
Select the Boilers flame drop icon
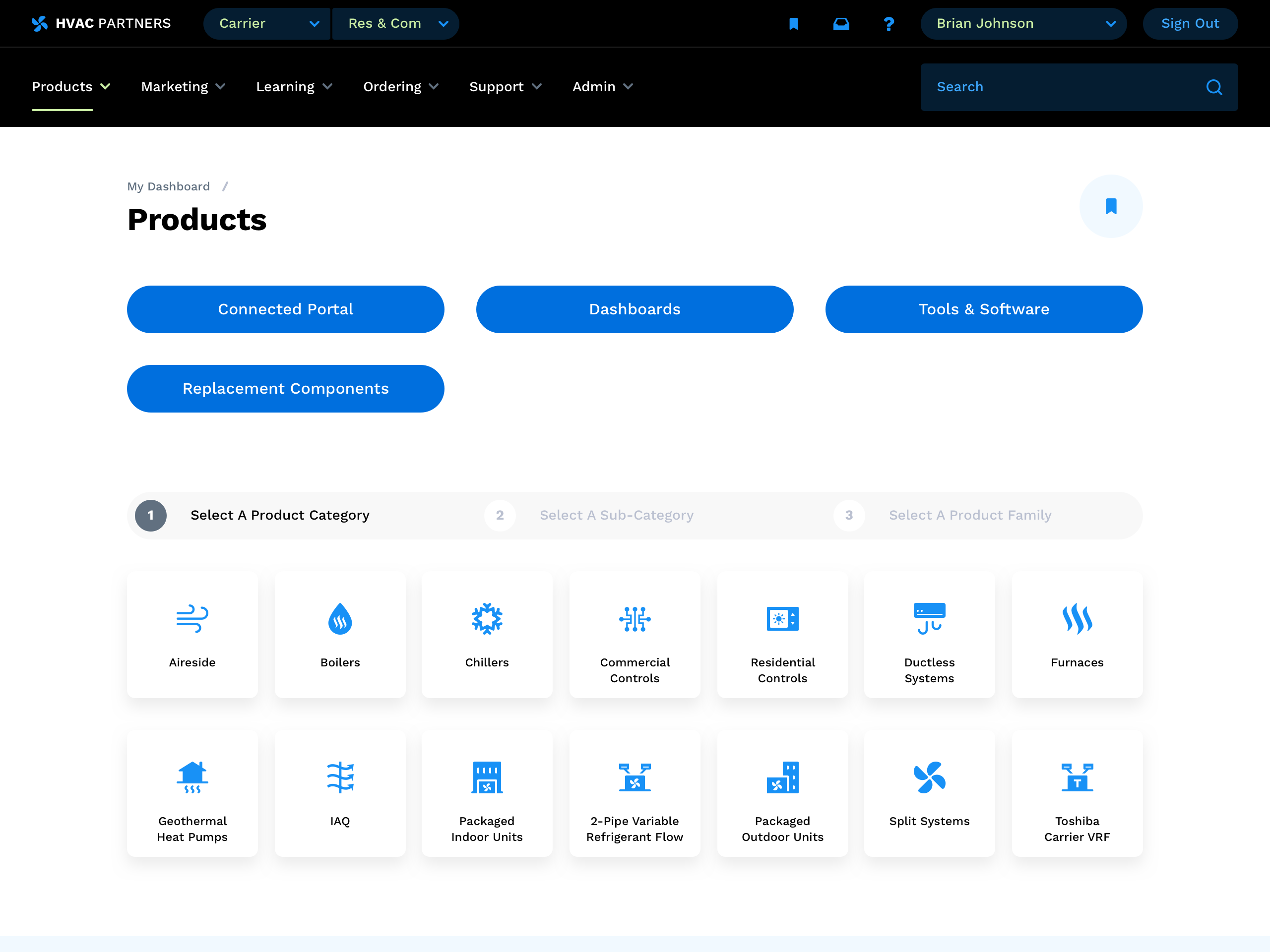[340, 619]
